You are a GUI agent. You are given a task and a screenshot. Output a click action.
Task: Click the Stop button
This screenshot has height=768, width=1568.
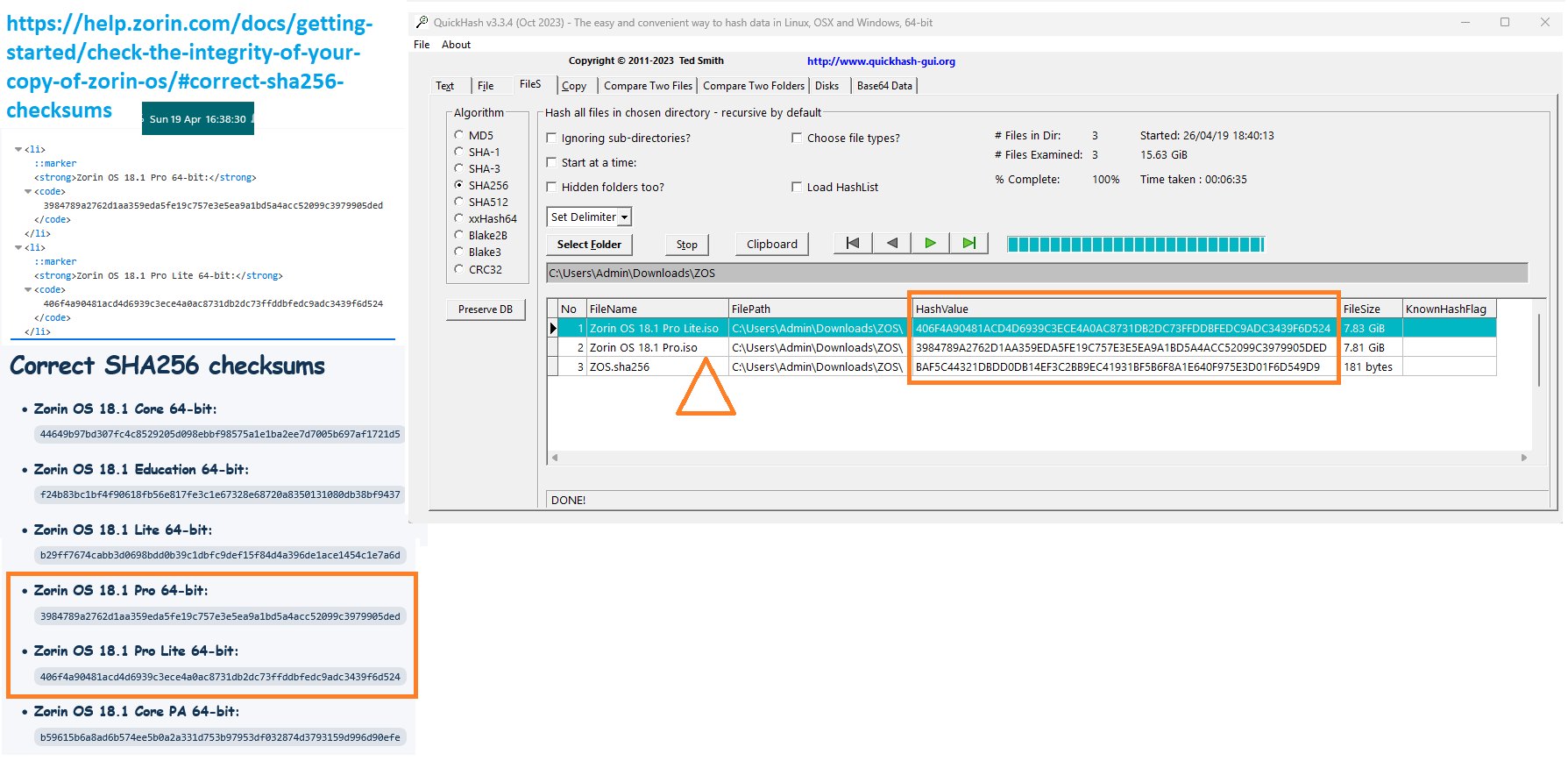687,245
